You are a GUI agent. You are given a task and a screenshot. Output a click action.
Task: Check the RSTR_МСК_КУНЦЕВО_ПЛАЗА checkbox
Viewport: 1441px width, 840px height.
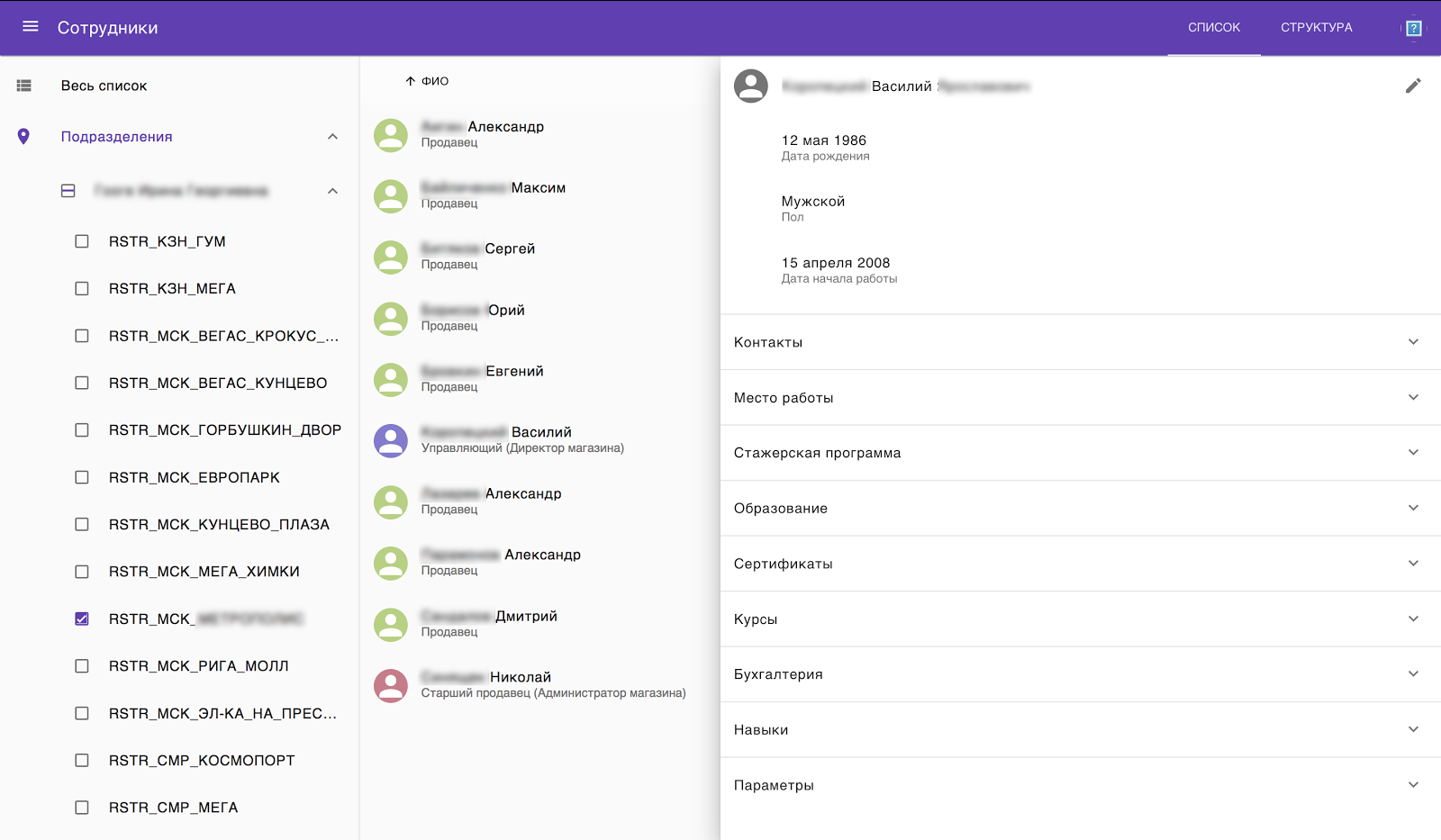pyautogui.click(x=82, y=525)
